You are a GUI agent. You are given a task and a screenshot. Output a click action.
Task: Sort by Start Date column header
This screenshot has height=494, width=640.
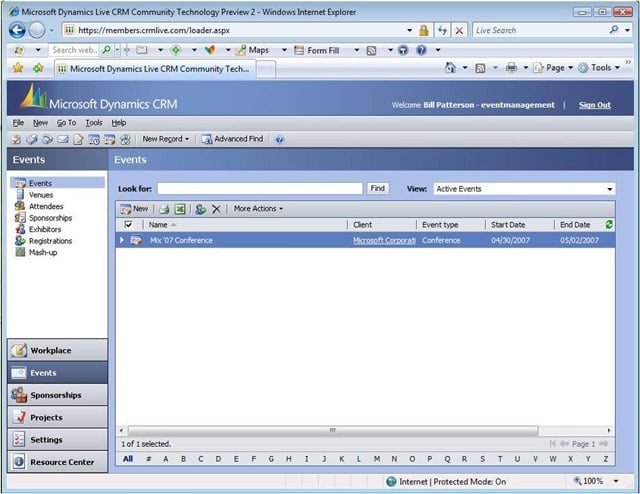tap(520, 225)
